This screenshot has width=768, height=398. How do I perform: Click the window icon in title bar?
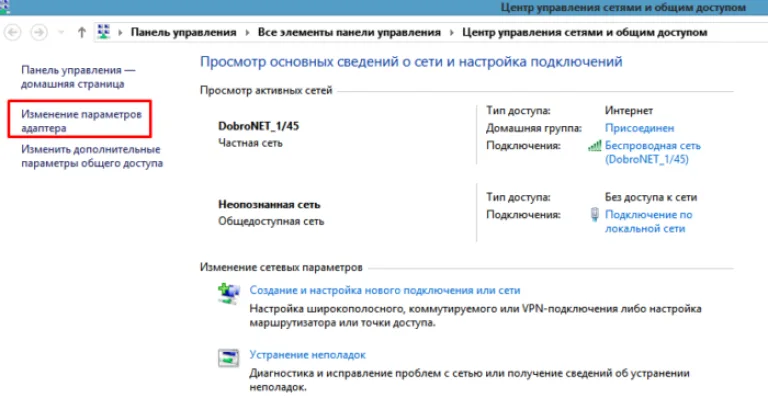(x=4, y=7)
